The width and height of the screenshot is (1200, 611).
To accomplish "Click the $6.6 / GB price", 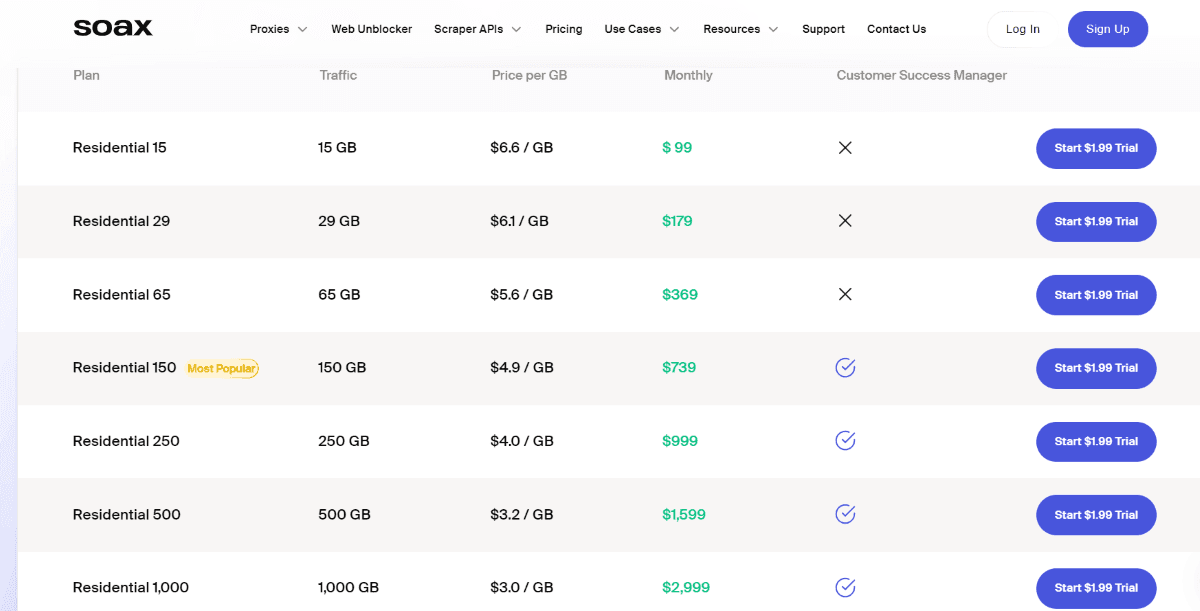I will click(522, 148).
